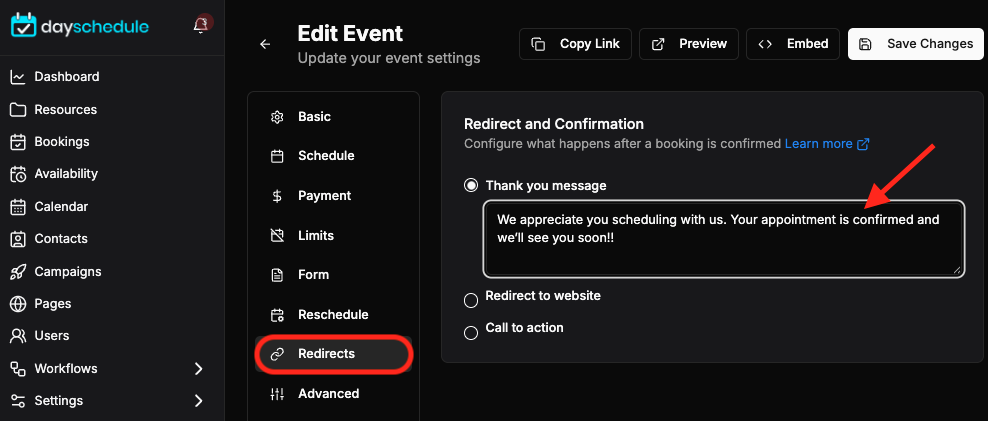The image size is (988, 421).
Task: Click the Dashboard chart icon in sidebar
Action: [18, 77]
